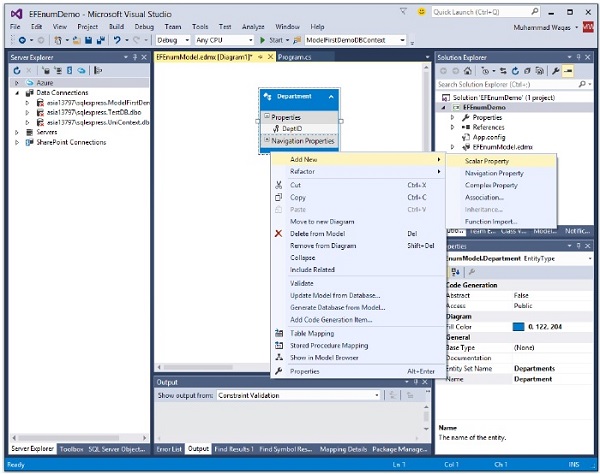Refresh the Server Explorer tree
This screenshot has width=600, height=474.
[17, 70]
